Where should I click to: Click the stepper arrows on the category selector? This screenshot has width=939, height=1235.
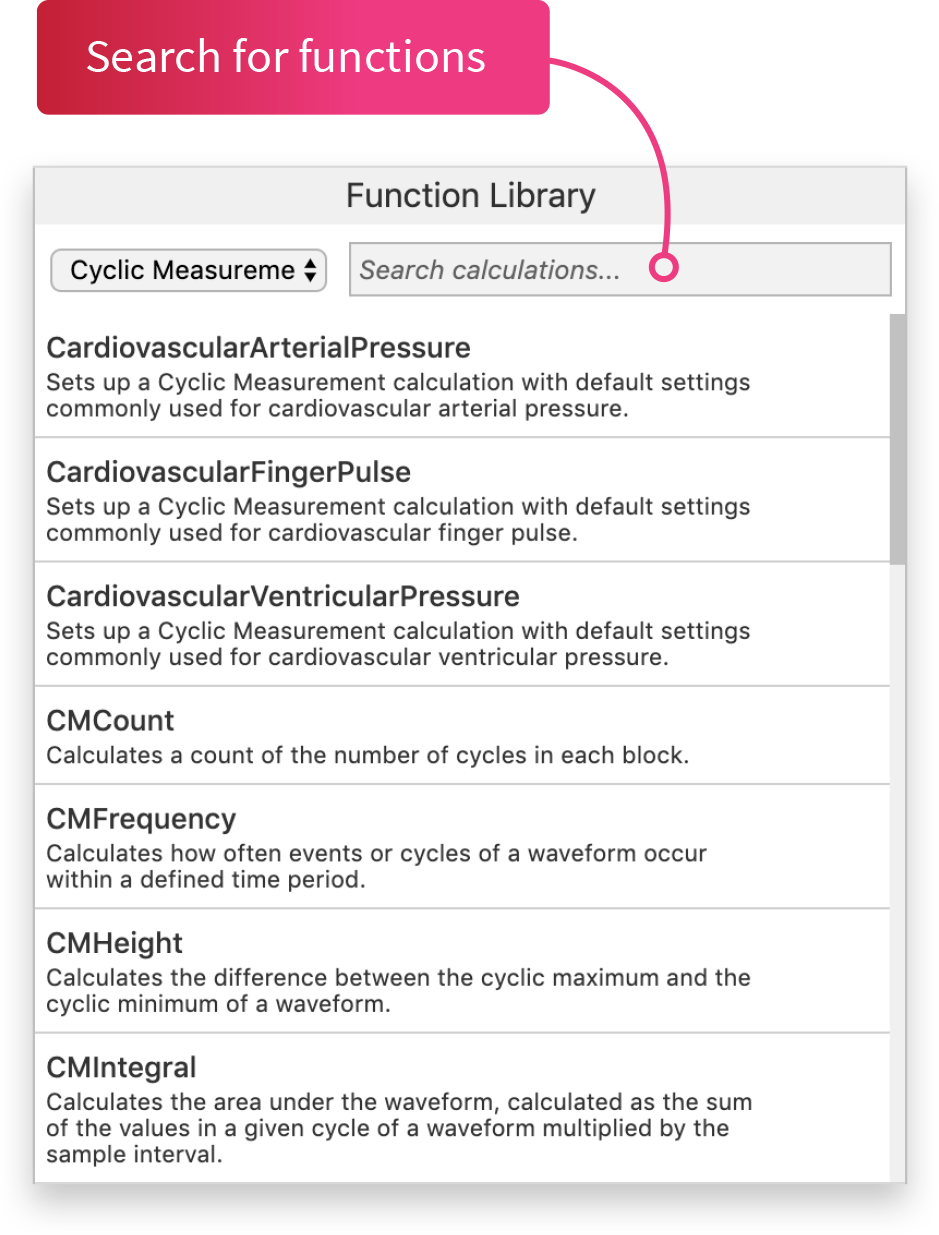pos(310,269)
